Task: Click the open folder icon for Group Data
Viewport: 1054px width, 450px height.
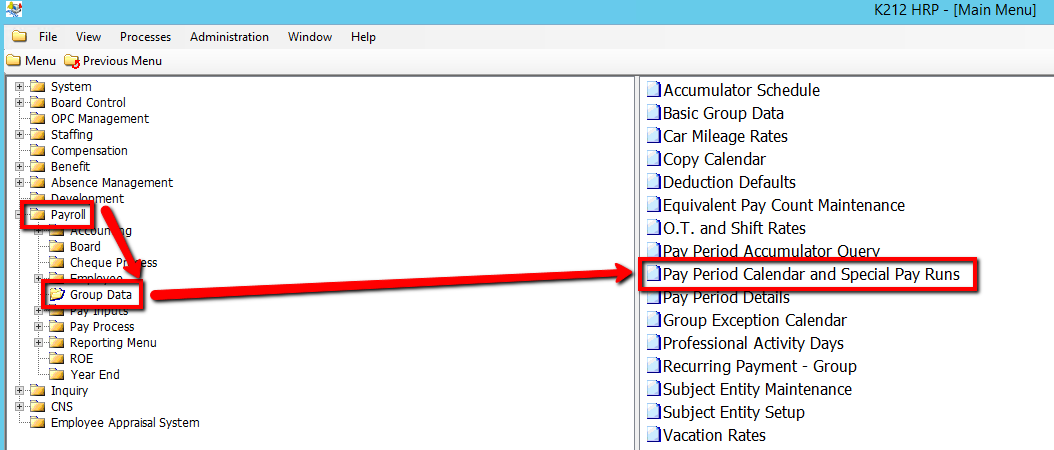Action: click(x=57, y=295)
